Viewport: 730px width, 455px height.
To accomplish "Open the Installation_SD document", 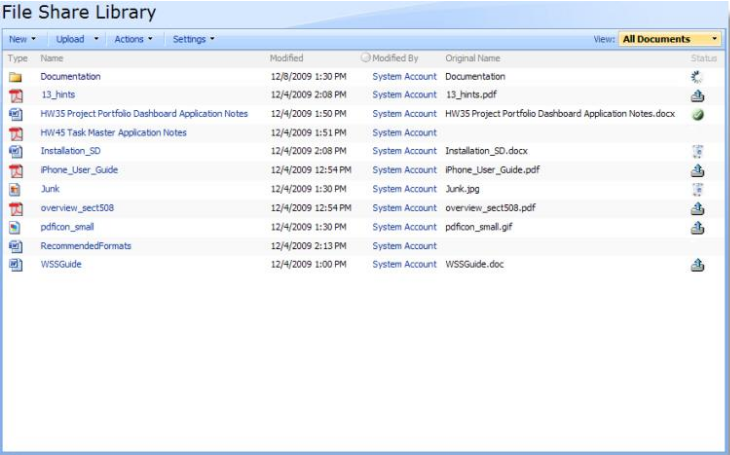I will 70,151.
